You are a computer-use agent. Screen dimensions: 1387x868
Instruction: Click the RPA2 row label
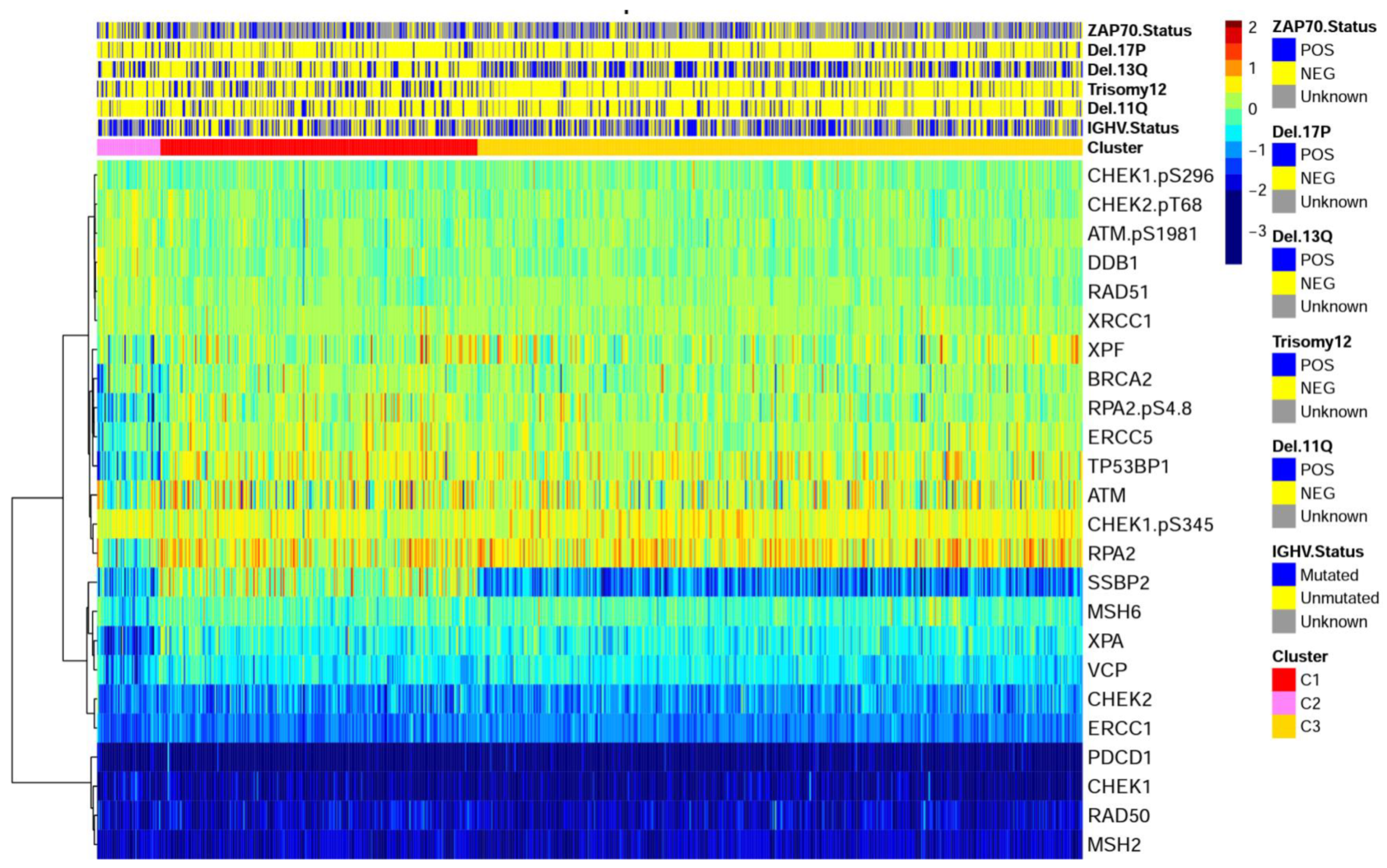[x=1111, y=553]
